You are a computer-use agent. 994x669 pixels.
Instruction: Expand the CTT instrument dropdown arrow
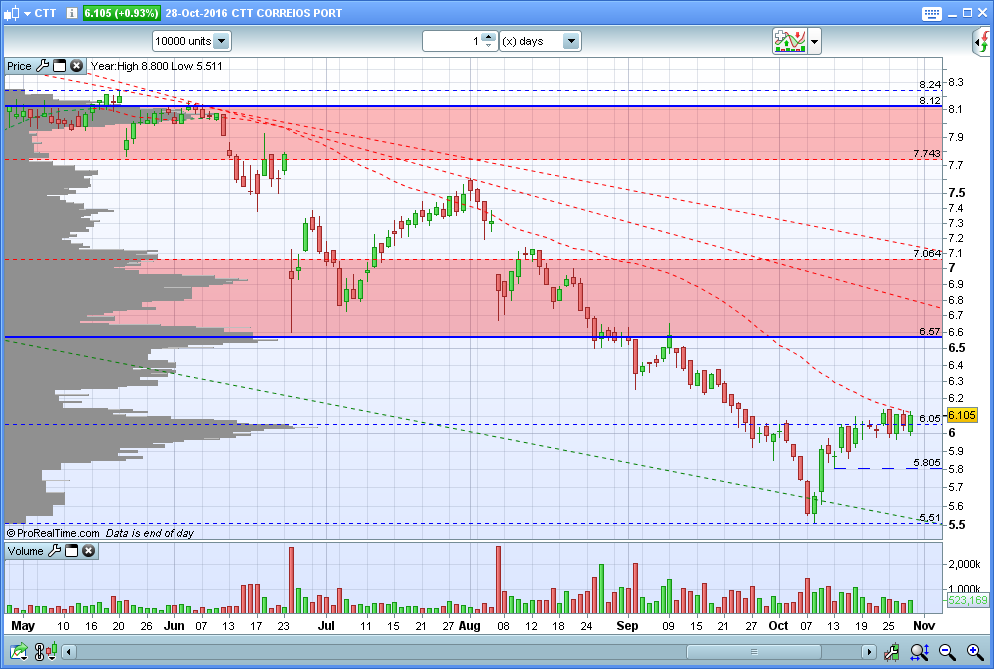pos(27,13)
